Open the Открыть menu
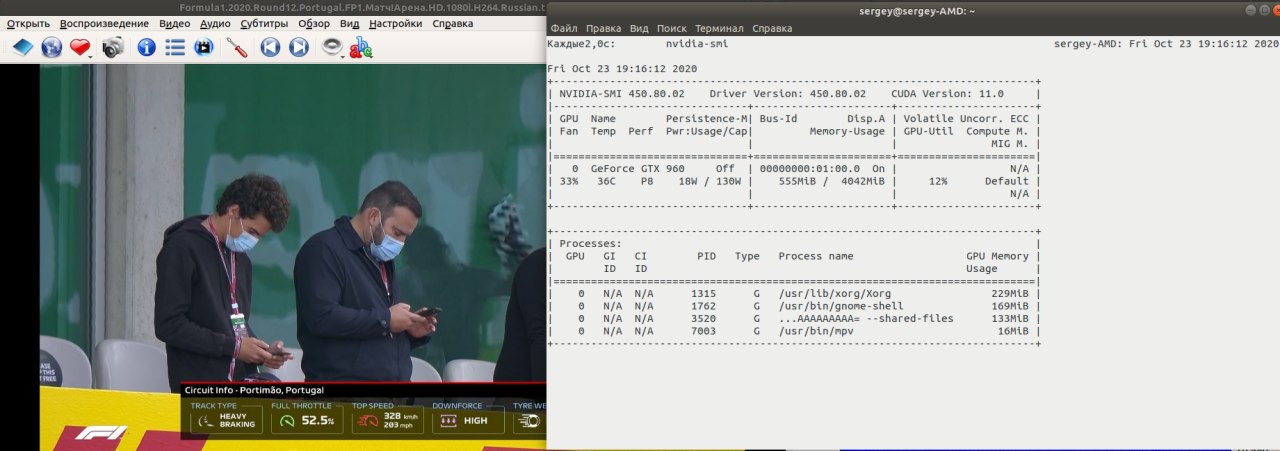 (28, 23)
